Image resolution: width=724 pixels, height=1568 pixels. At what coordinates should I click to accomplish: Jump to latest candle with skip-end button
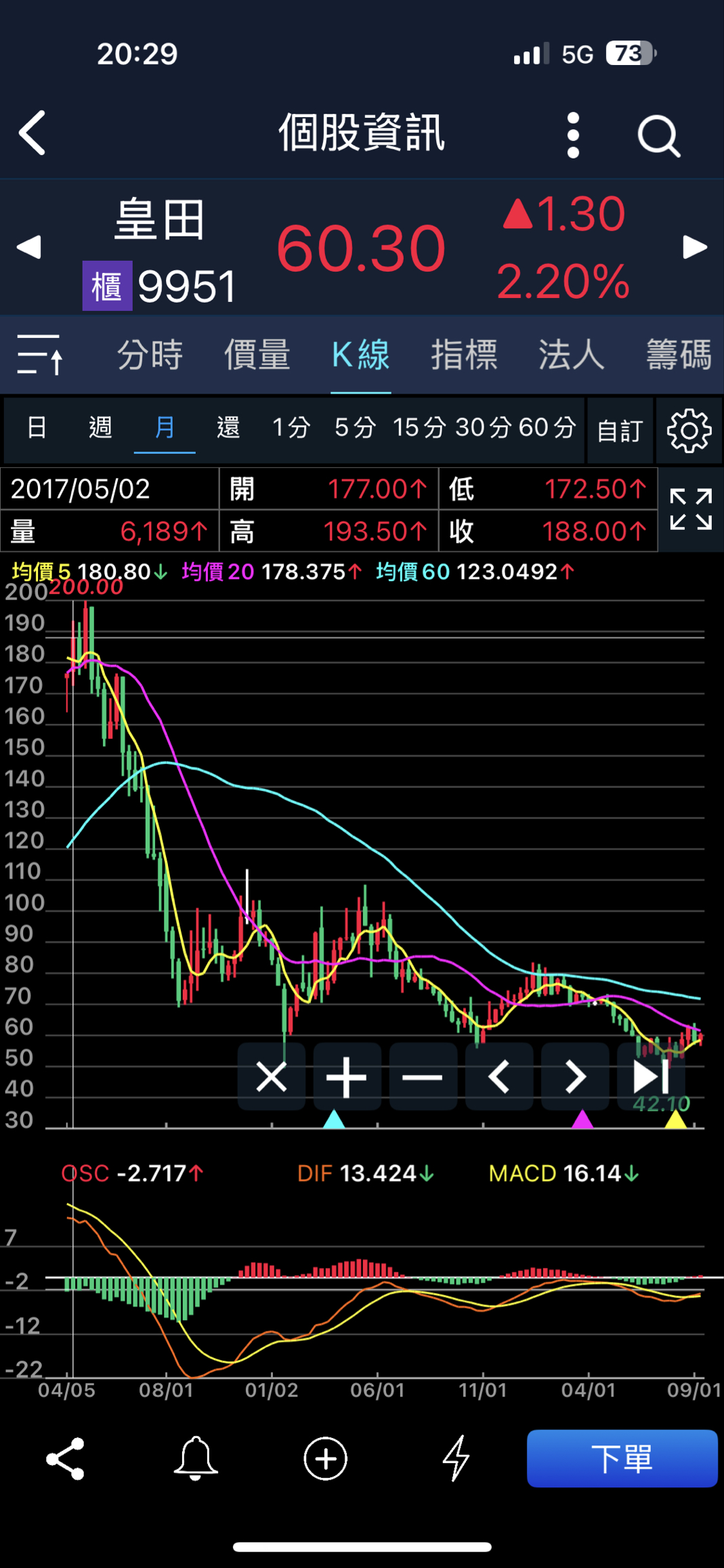650,1077
